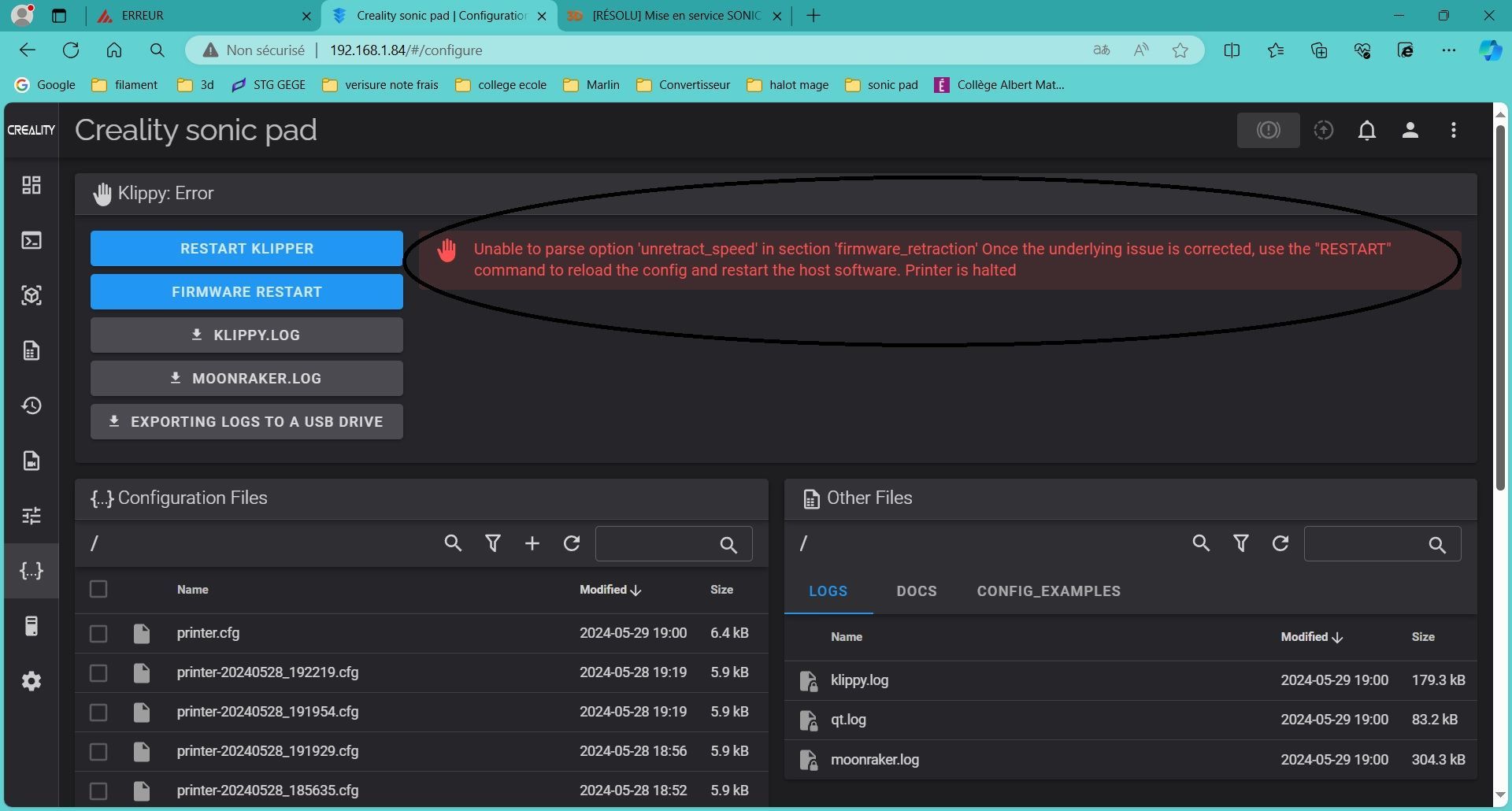Viewport: 1512px width, 811px height.
Task: Tick the printer.cfg checkbox
Action: (x=98, y=633)
